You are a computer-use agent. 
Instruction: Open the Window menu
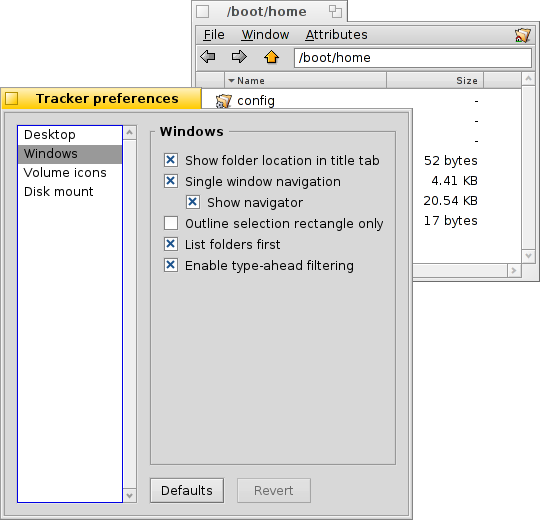(265, 35)
